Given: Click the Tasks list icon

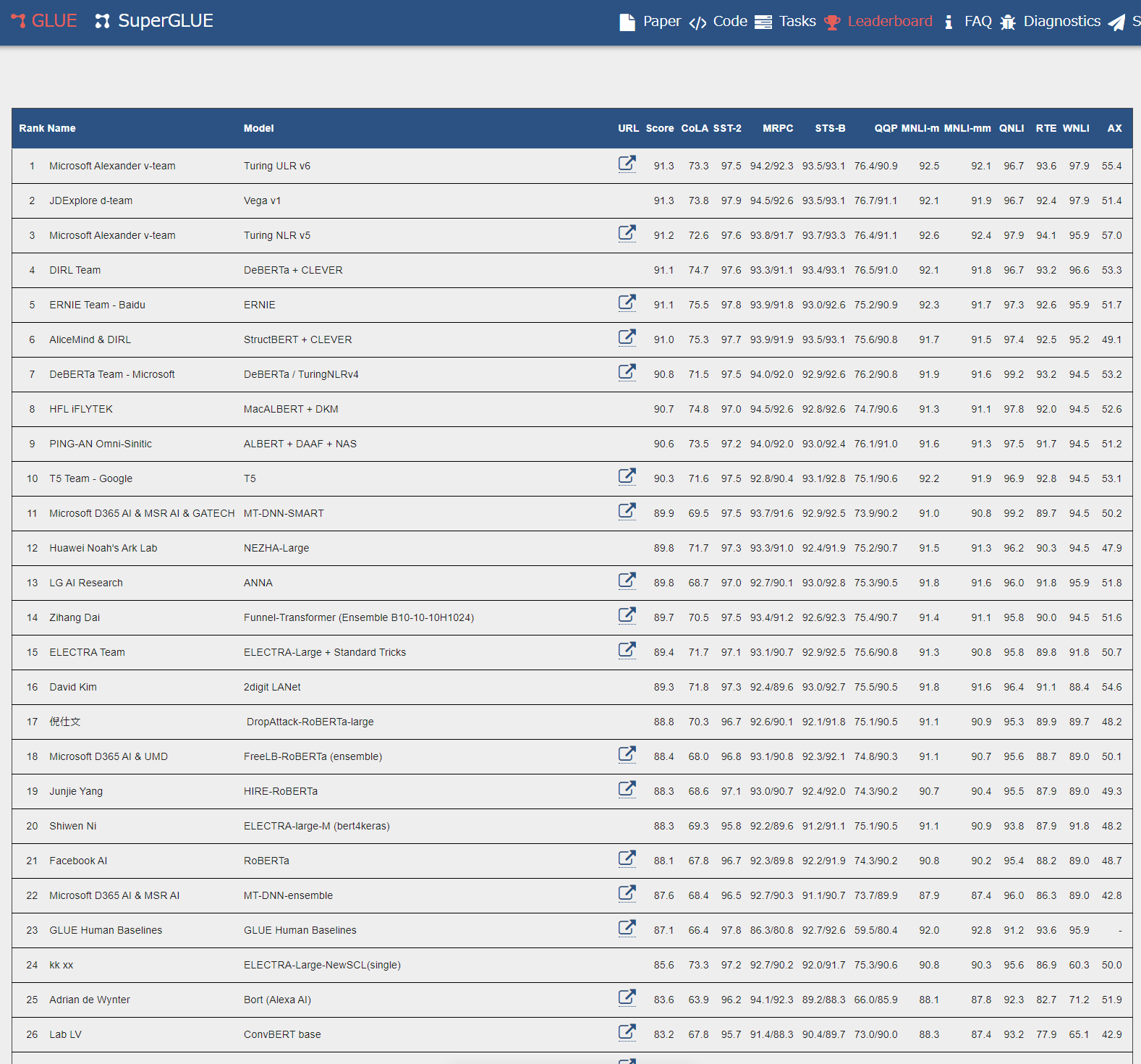Looking at the screenshot, I should click(x=763, y=22).
